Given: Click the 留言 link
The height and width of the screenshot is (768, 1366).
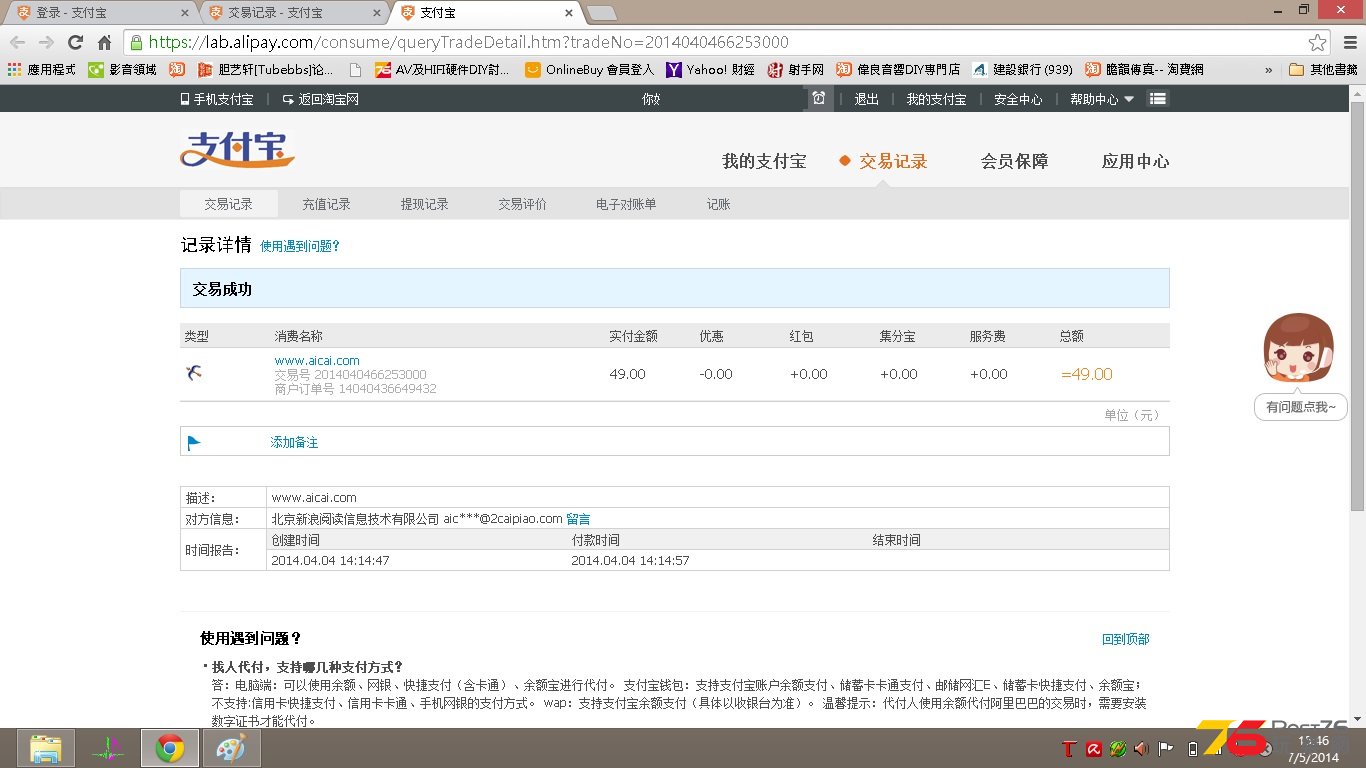Looking at the screenshot, I should tap(578, 518).
